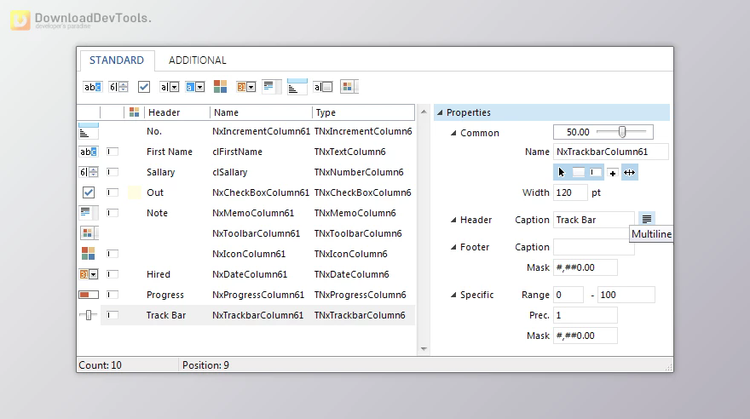Toggle edit indicator in Sallary row
Screen dimensions: 750x419
click(112, 172)
